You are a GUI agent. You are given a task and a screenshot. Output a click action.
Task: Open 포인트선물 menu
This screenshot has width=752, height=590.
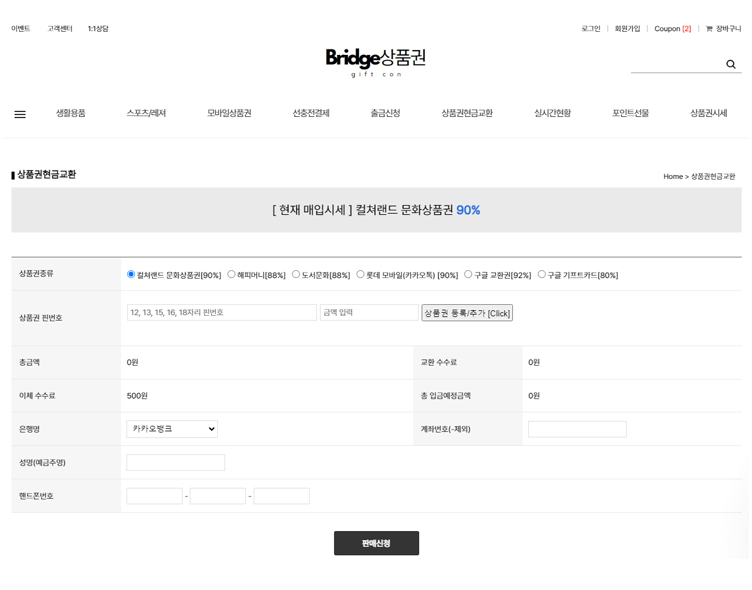tap(630, 113)
